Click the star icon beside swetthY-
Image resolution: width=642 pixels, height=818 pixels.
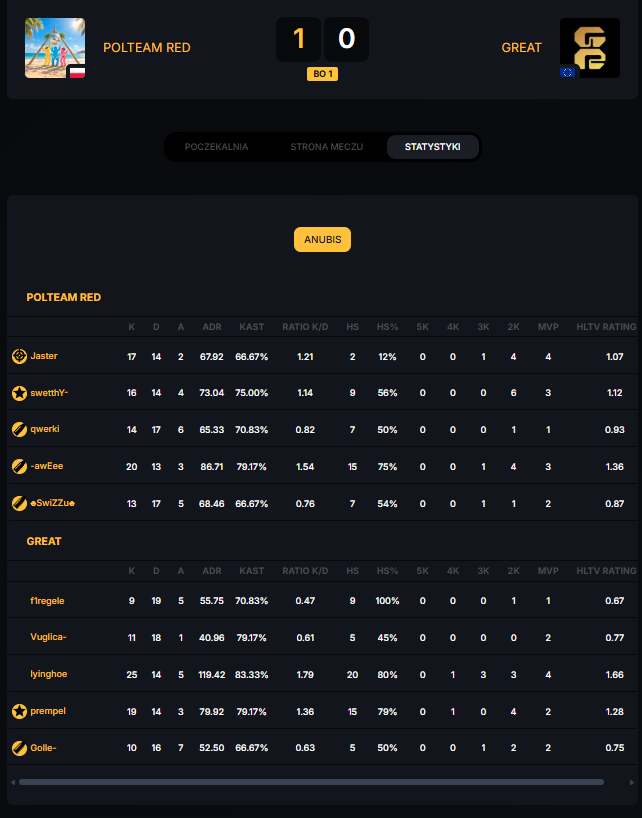tap(19, 393)
